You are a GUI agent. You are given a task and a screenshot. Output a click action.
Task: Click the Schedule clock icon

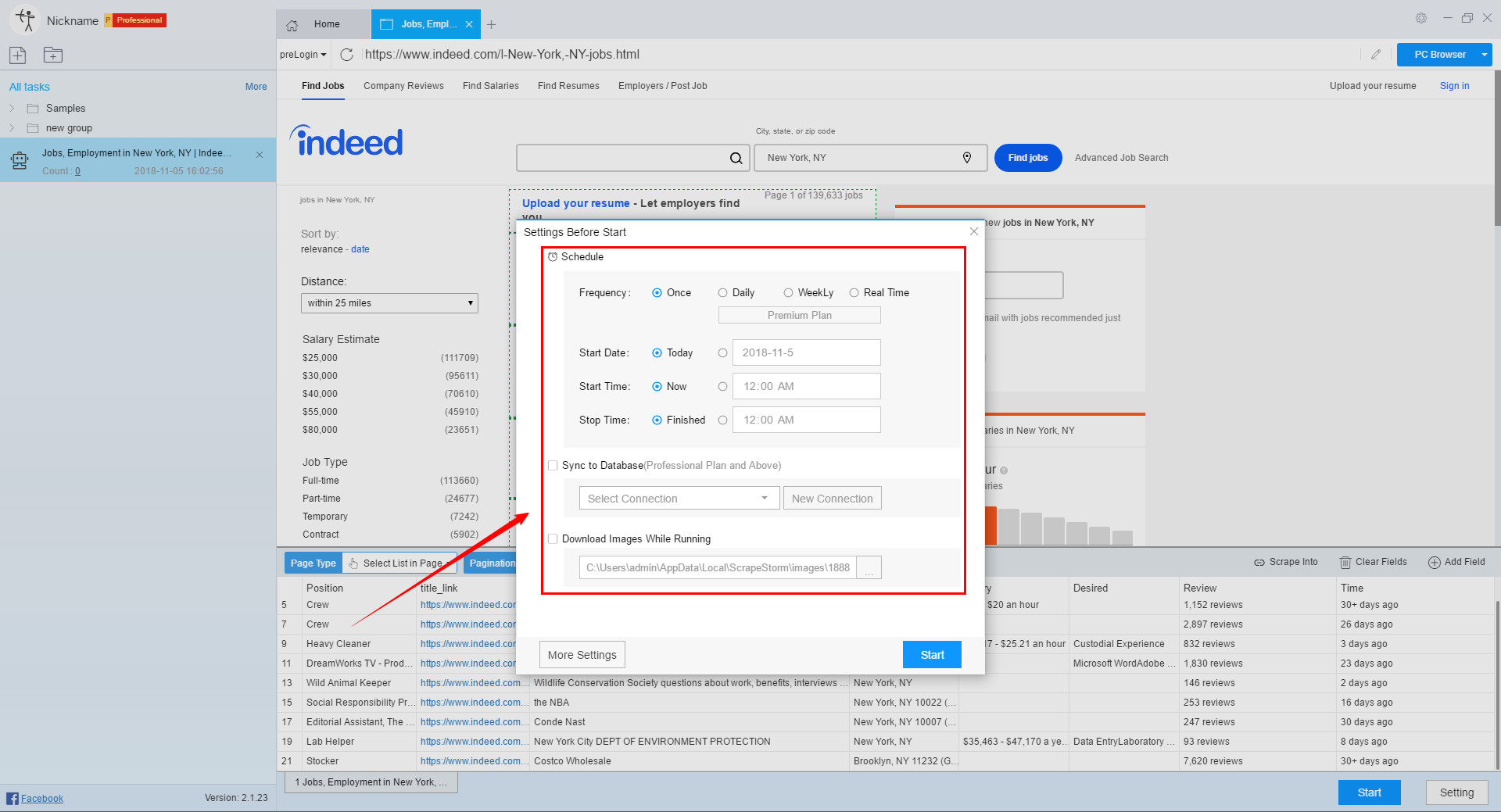553,256
